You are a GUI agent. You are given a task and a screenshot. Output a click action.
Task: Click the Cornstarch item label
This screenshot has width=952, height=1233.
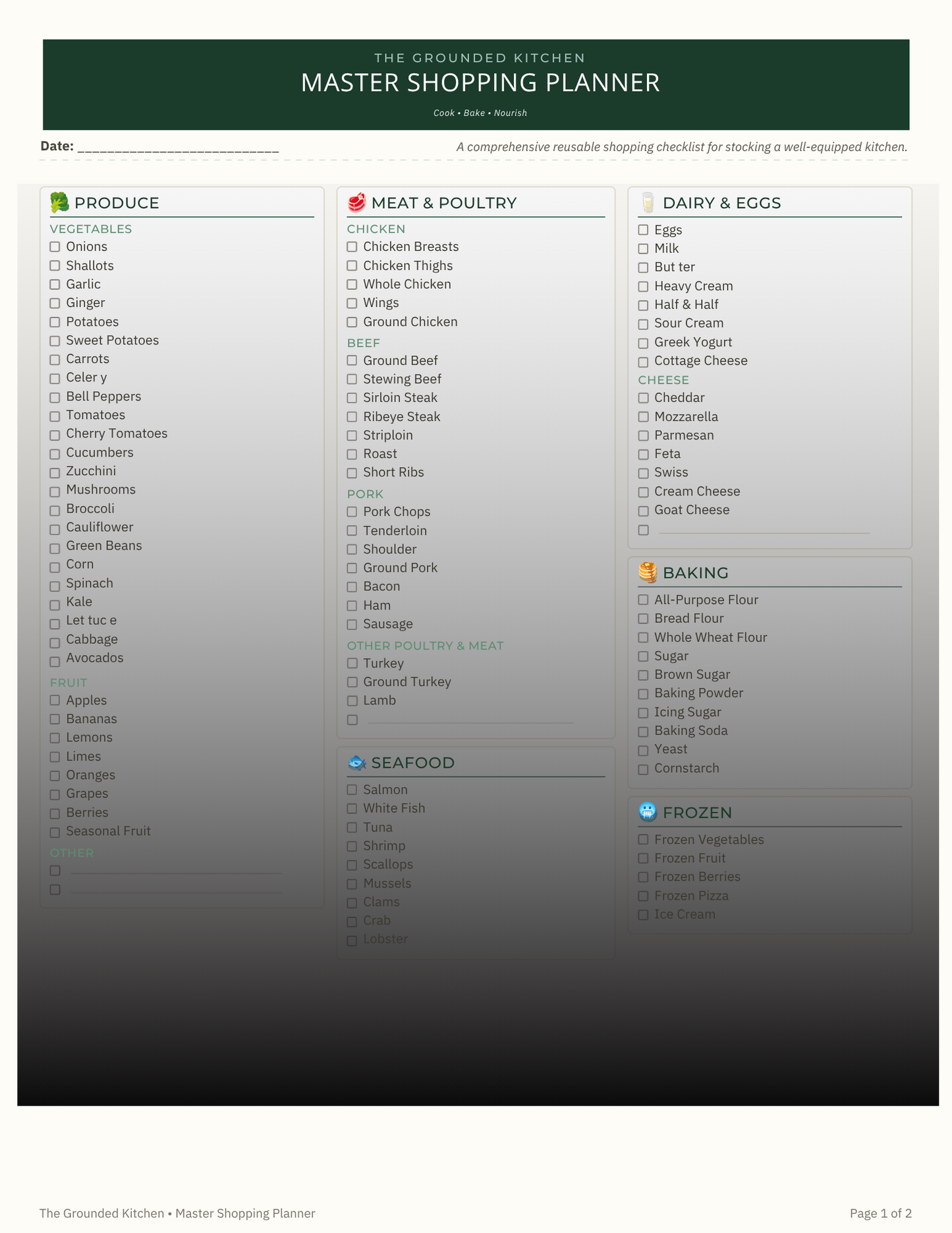(686, 768)
